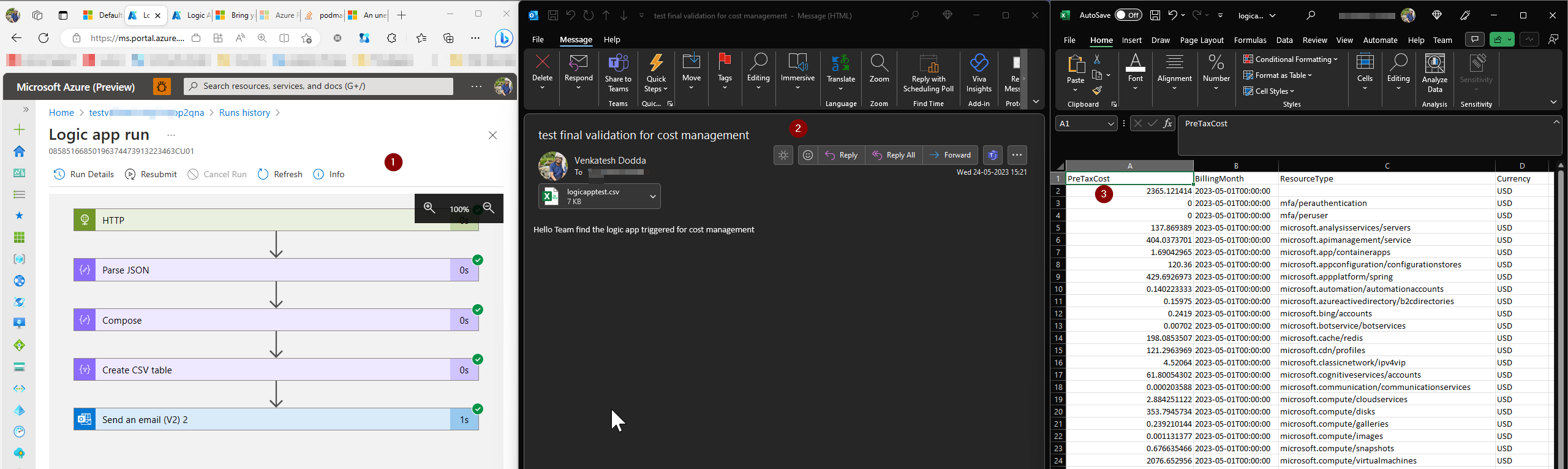Open more actions ellipsis on the email
Screen dimensions: 1568x469
pos(1017,155)
